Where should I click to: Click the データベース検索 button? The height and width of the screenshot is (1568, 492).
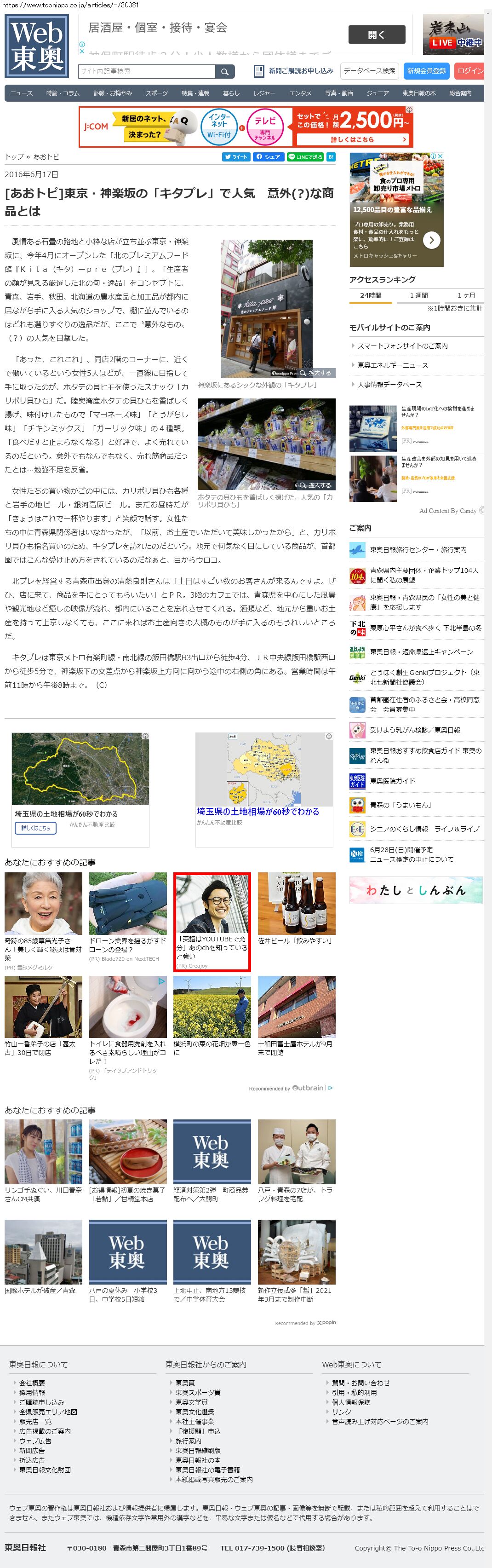pos(369,71)
